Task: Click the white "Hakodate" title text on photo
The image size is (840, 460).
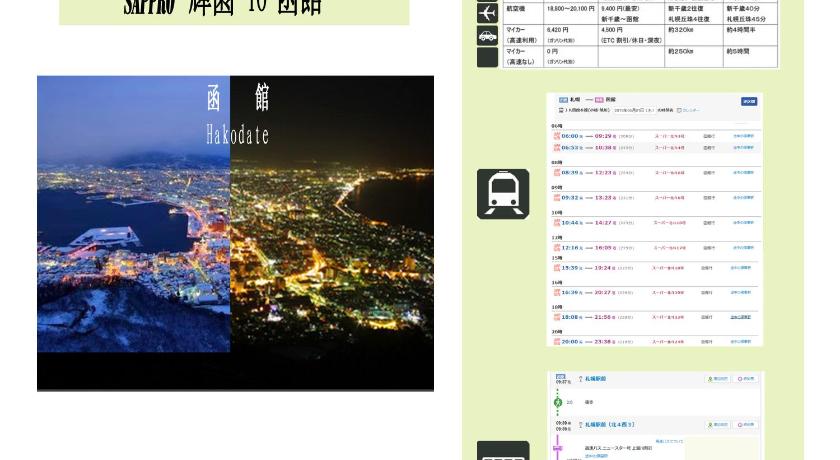Action: click(237, 135)
